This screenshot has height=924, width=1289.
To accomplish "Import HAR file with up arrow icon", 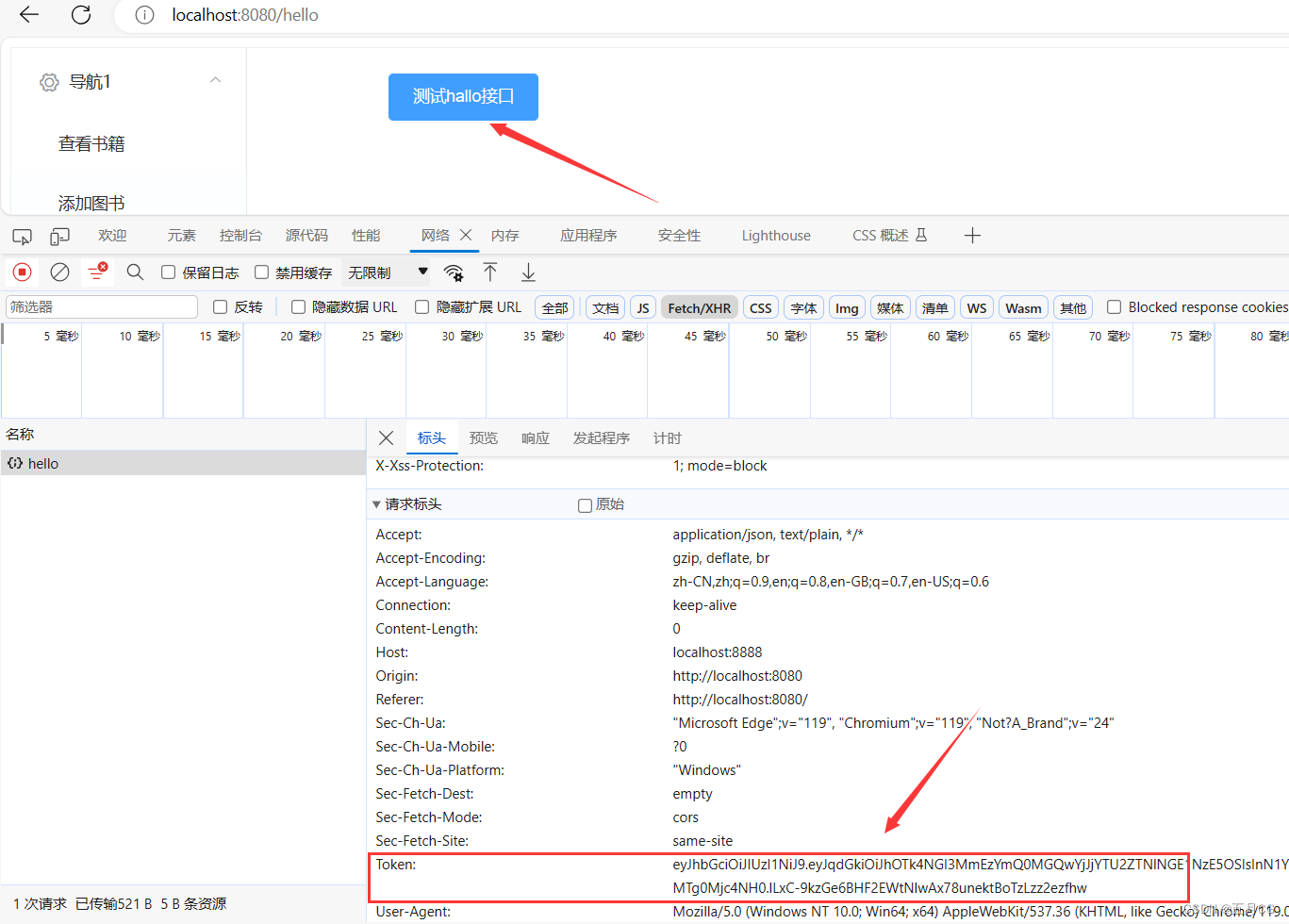I will tap(490, 272).
